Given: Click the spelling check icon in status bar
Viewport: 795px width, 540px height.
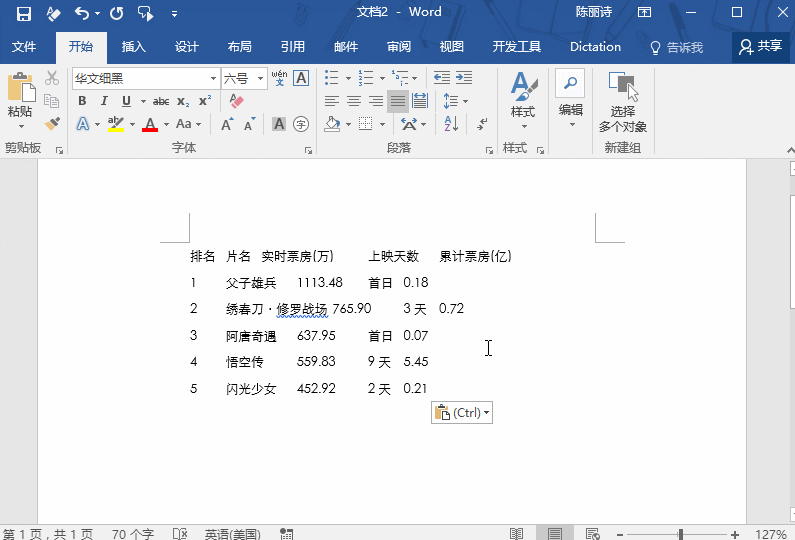Looking at the screenshot, I should (x=180, y=533).
